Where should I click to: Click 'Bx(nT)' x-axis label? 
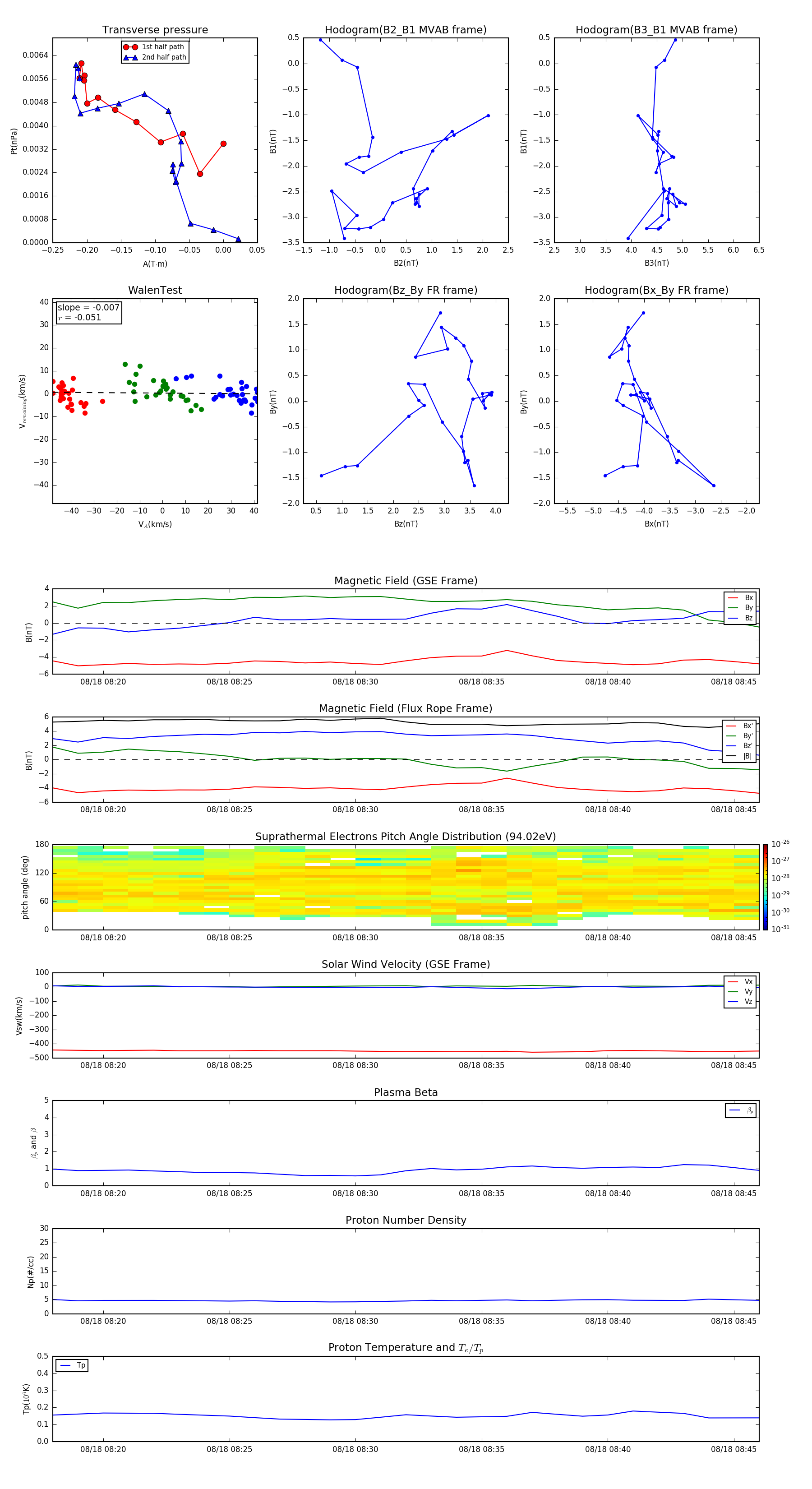tap(656, 524)
